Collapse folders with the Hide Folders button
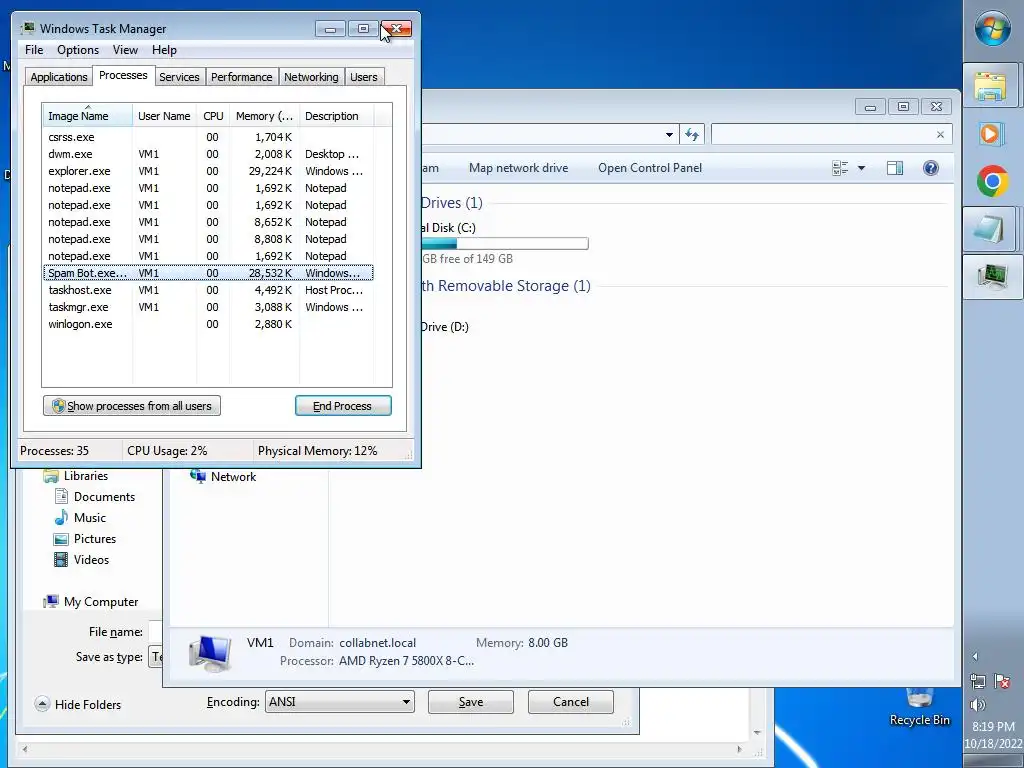Image resolution: width=1024 pixels, height=768 pixels. coord(78,704)
